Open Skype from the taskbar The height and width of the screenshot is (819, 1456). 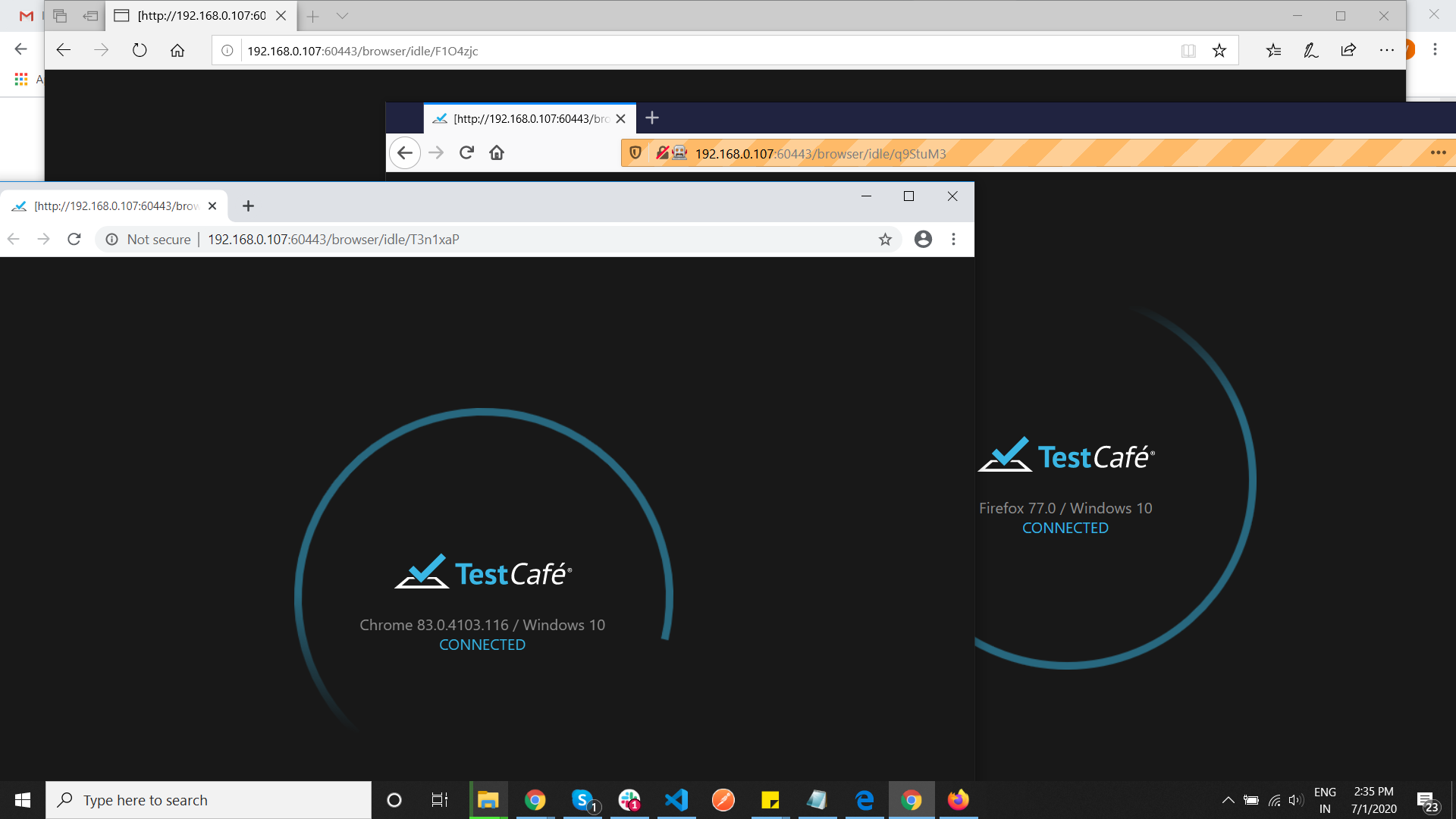click(582, 800)
